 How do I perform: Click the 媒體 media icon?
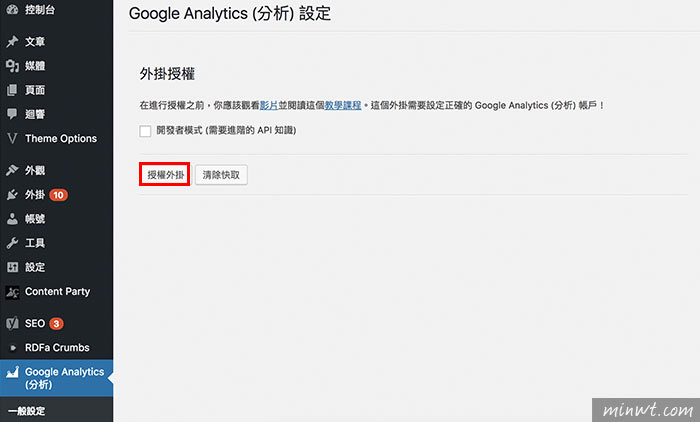click(x=12, y=66)
